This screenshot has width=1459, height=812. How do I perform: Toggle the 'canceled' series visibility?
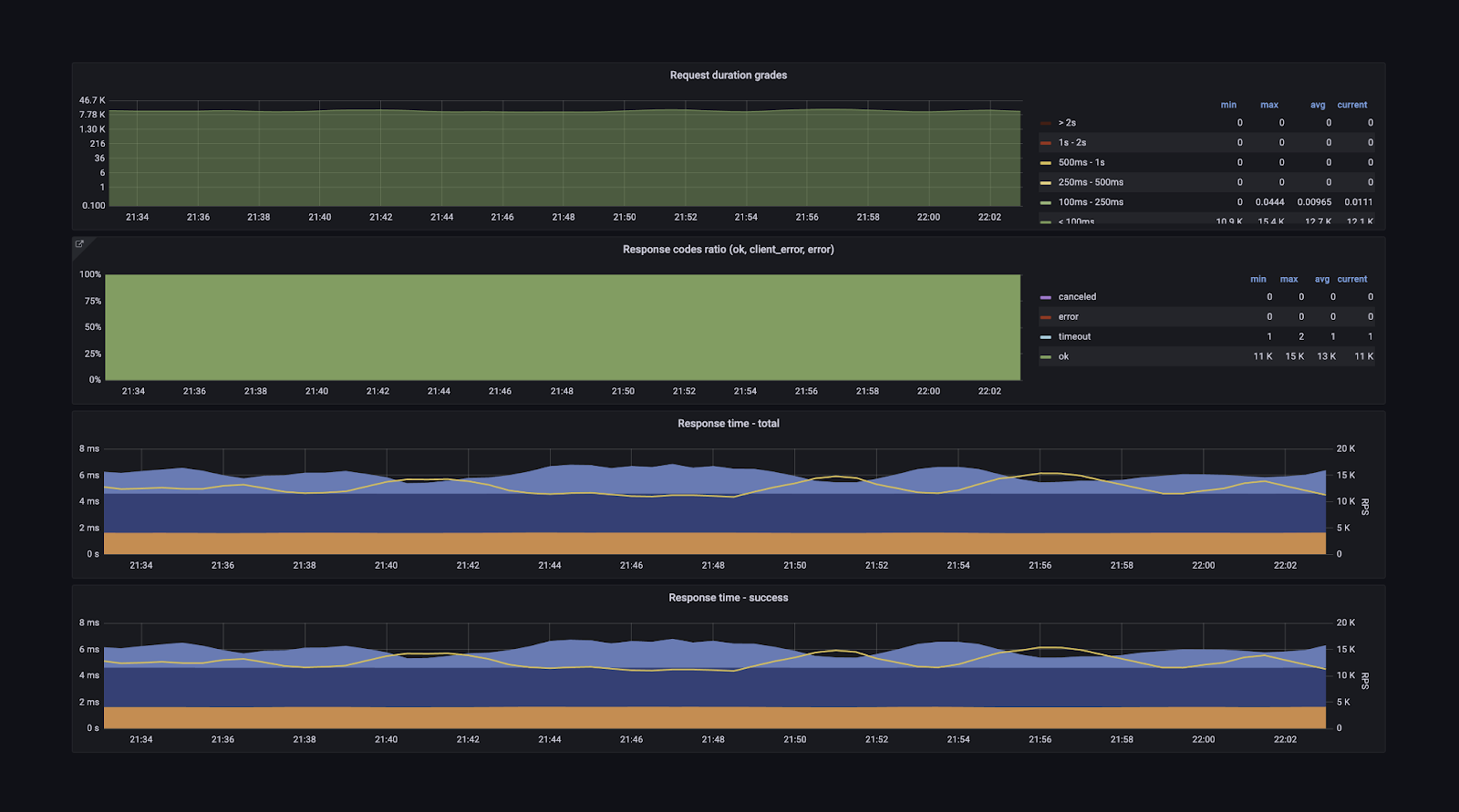pos(1077,297)
